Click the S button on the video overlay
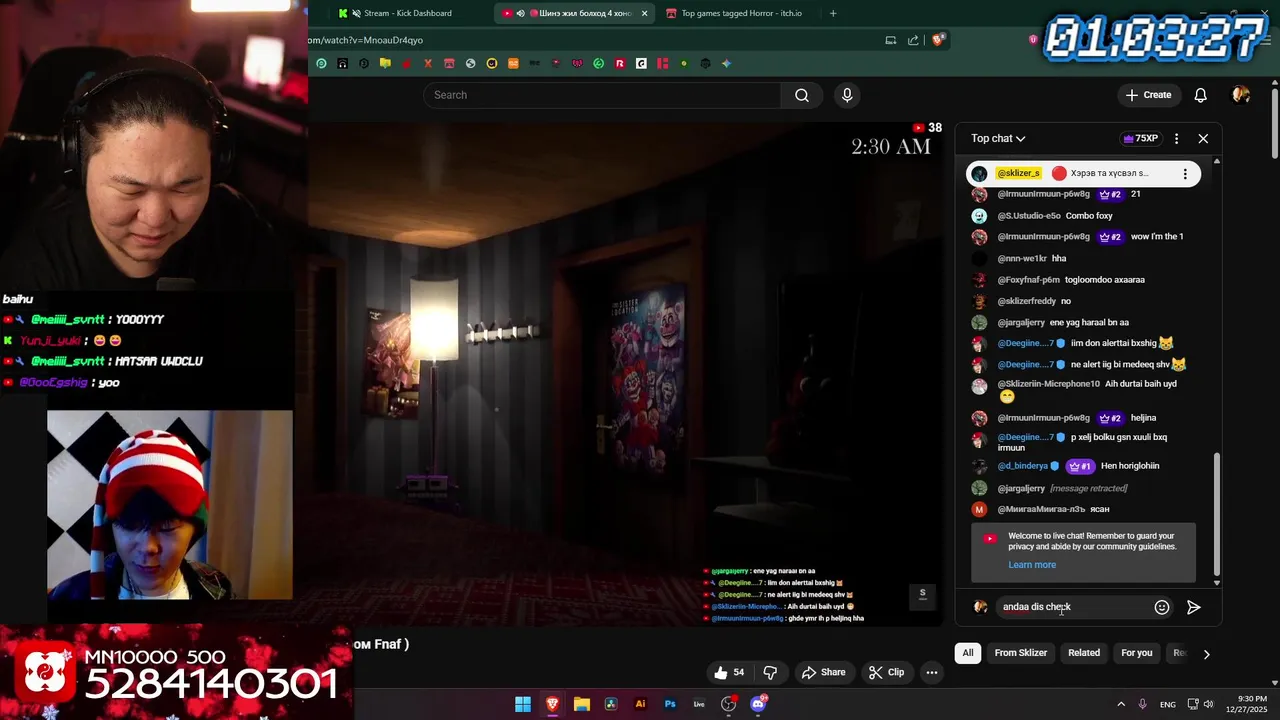The image size is (1280, 720). click(x=922, y=595)
